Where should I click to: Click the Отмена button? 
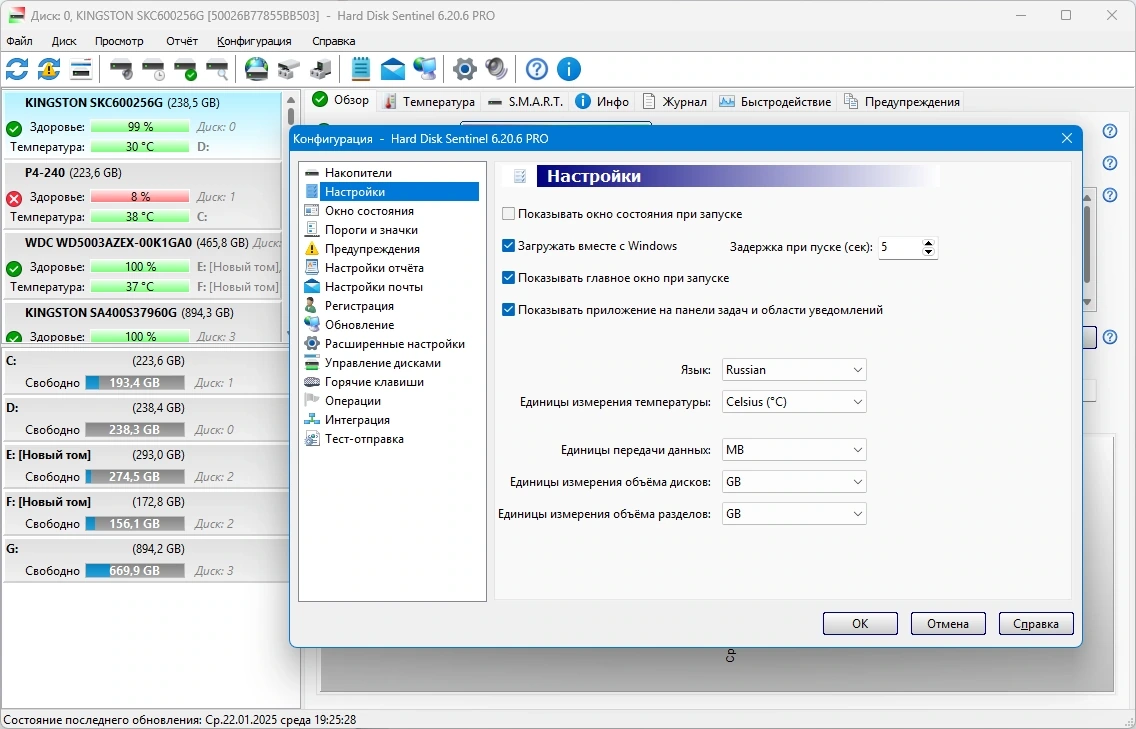(948, 623)
